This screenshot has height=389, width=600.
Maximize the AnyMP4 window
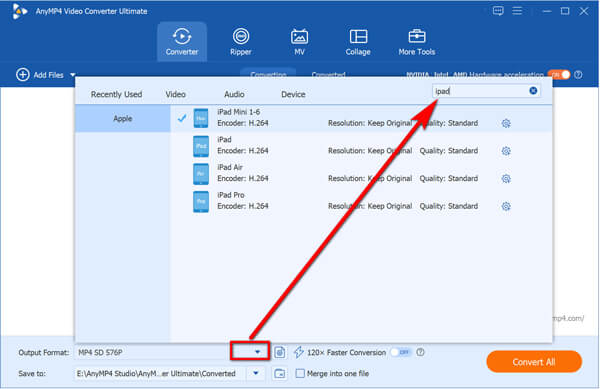[565, 11]
